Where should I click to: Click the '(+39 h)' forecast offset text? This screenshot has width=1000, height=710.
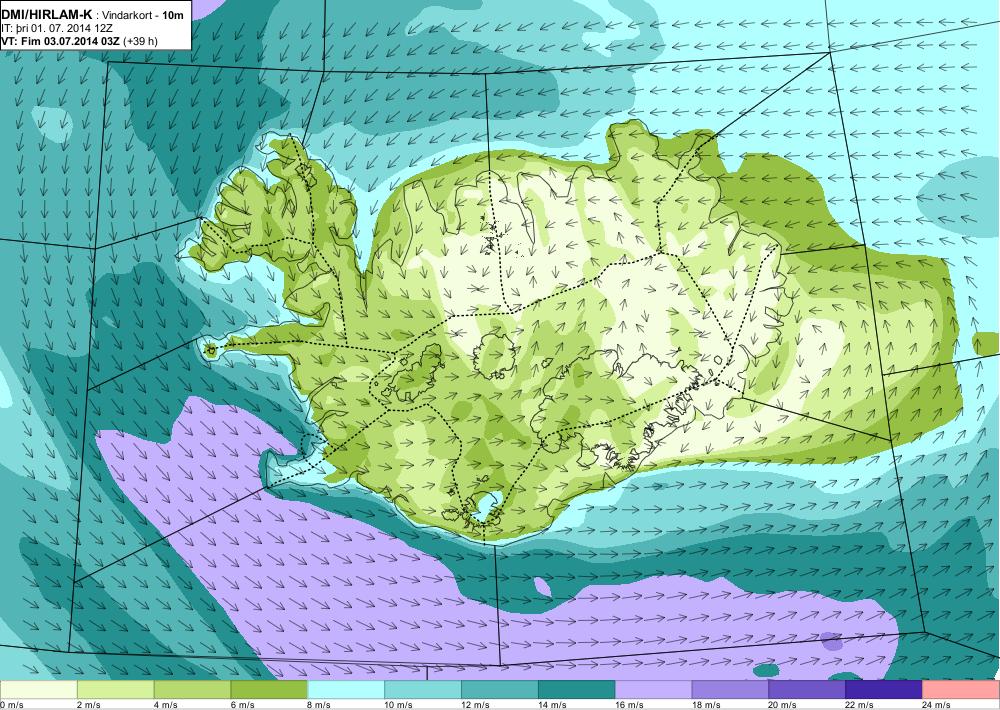[x=140, y=41]
